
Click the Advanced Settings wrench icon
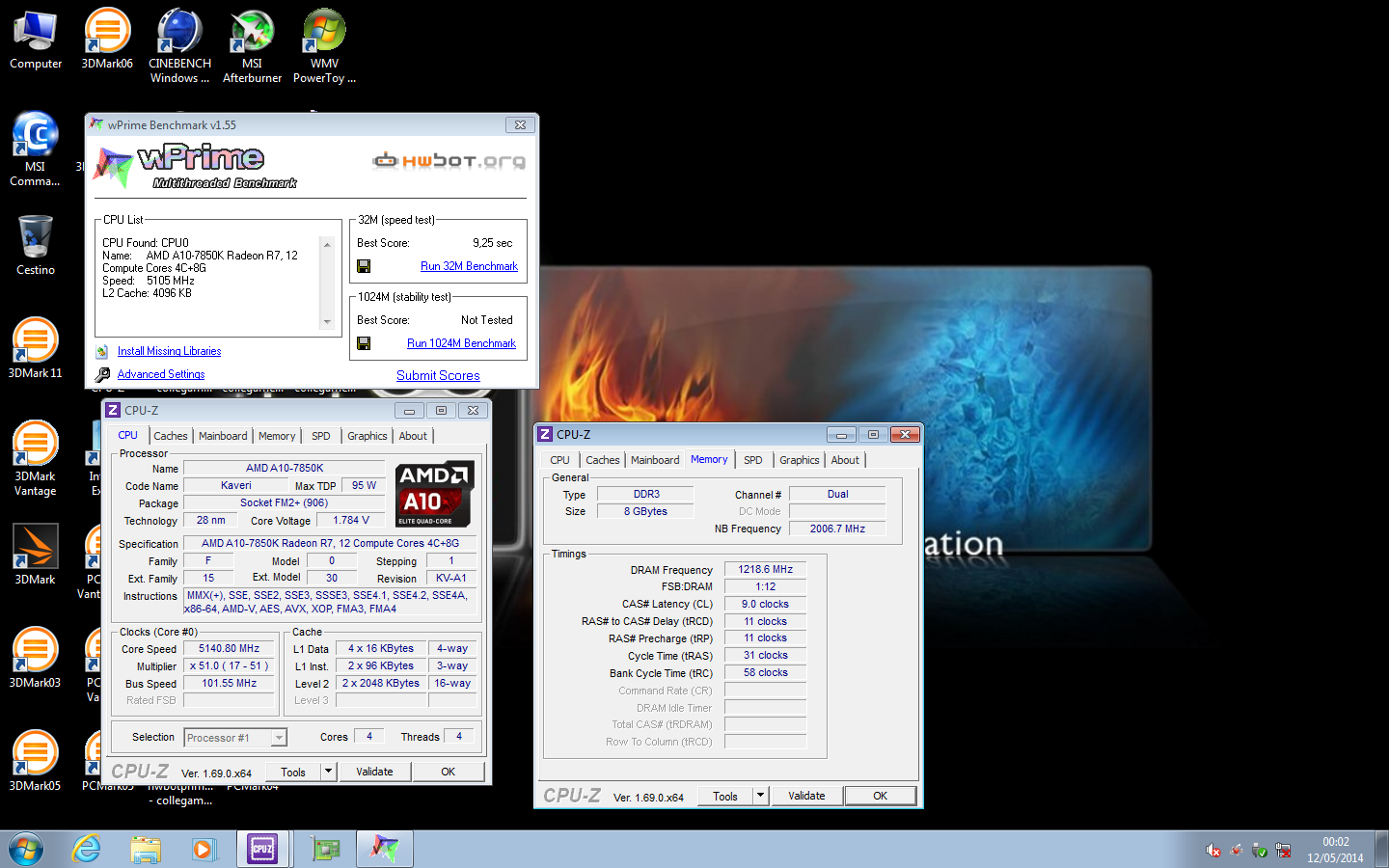[102, 374]
